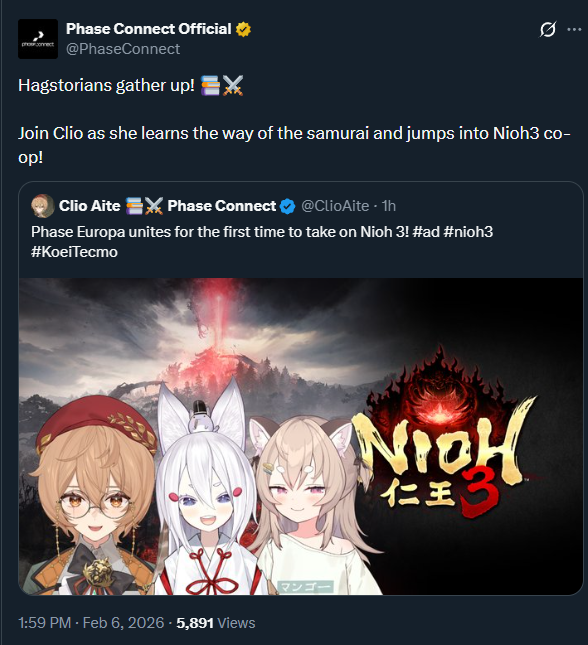Click the gold verified badge of Phase Connect
Viewport: 588px width, 645px height.
pos(244,29)
